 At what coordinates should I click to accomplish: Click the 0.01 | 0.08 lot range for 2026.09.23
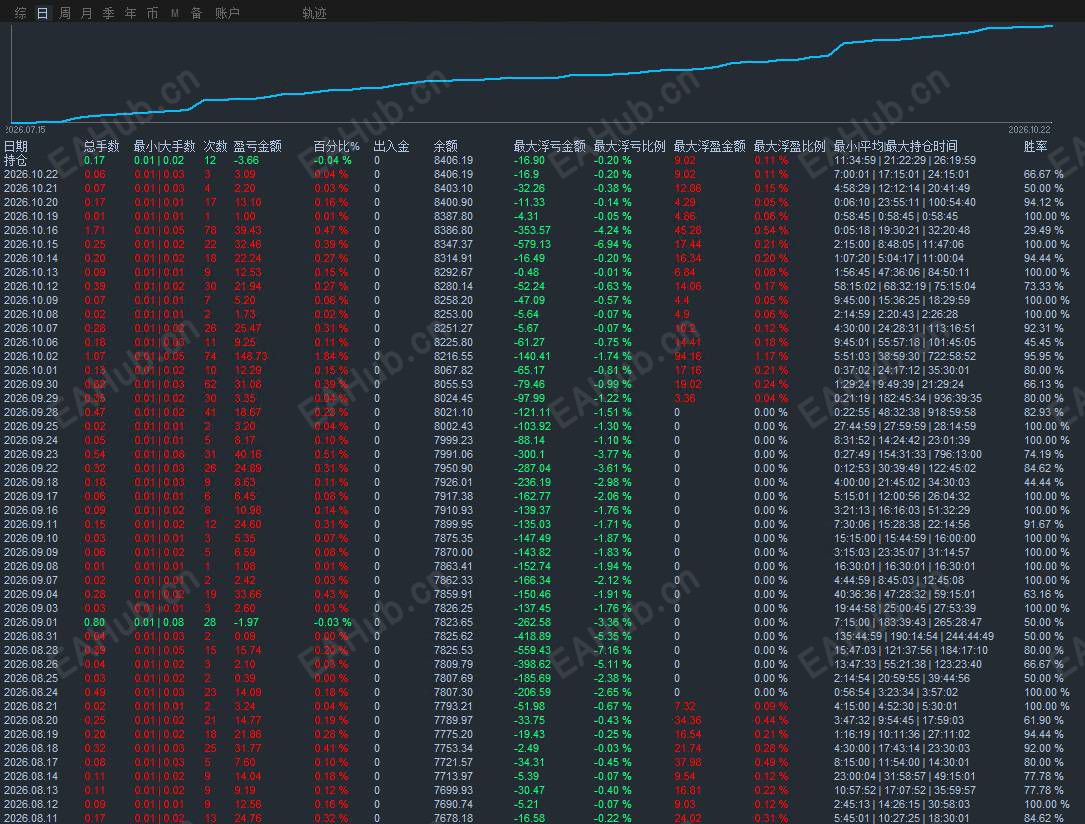tap(159, 455)
